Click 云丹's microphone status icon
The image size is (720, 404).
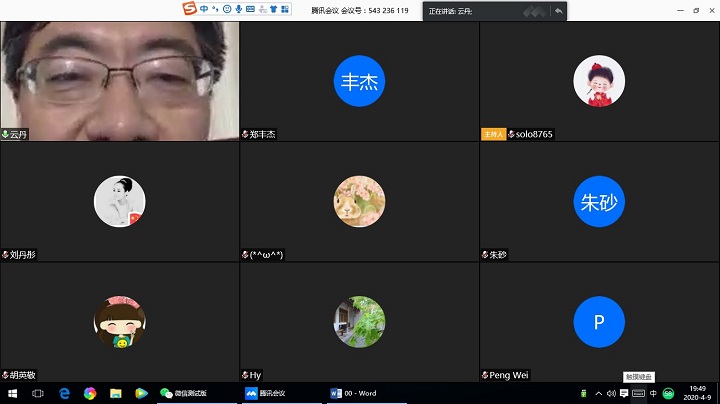click(6, 134)
